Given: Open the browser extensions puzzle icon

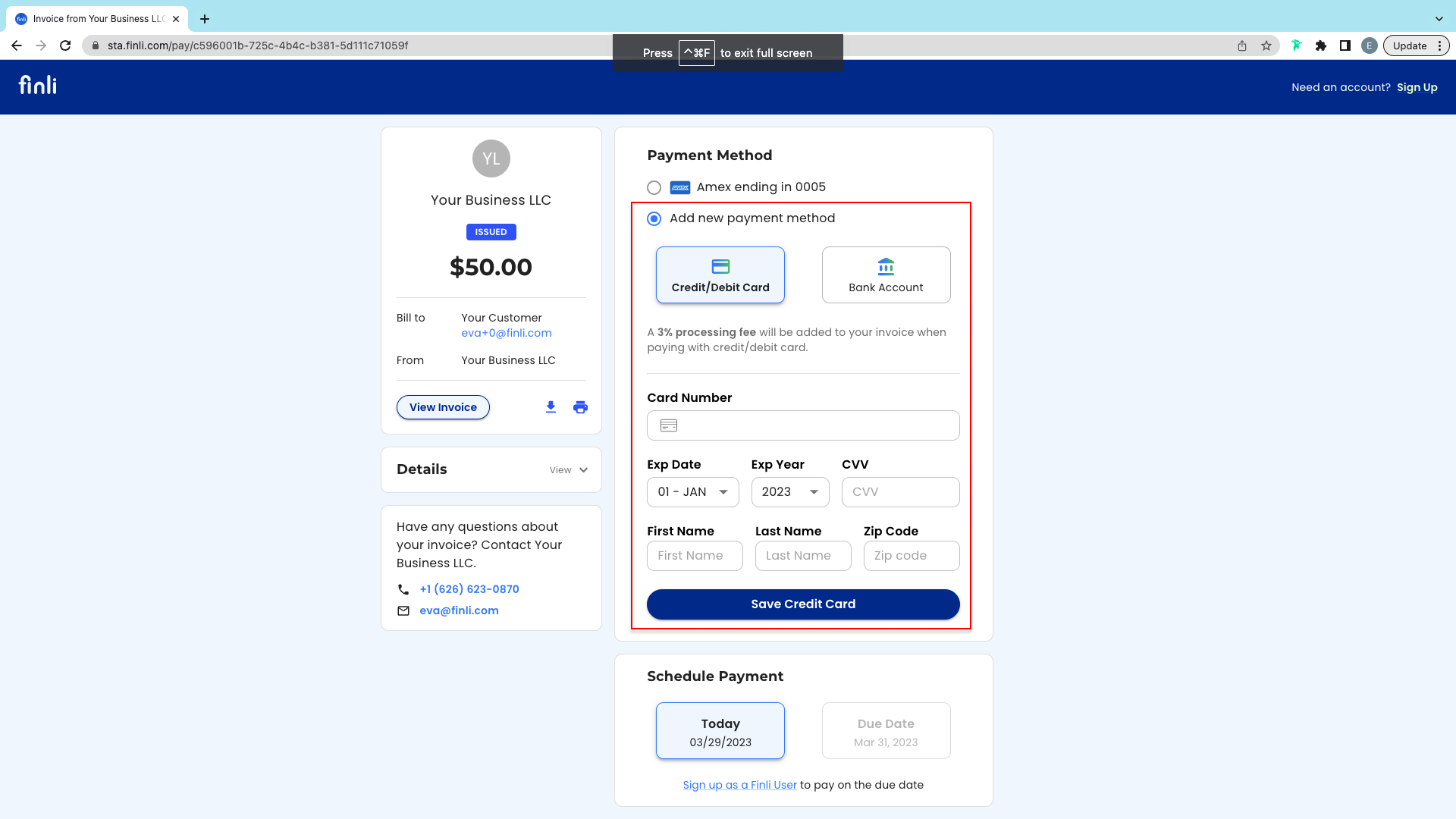Looking at the screenshot, I should tap(1320, 45).
